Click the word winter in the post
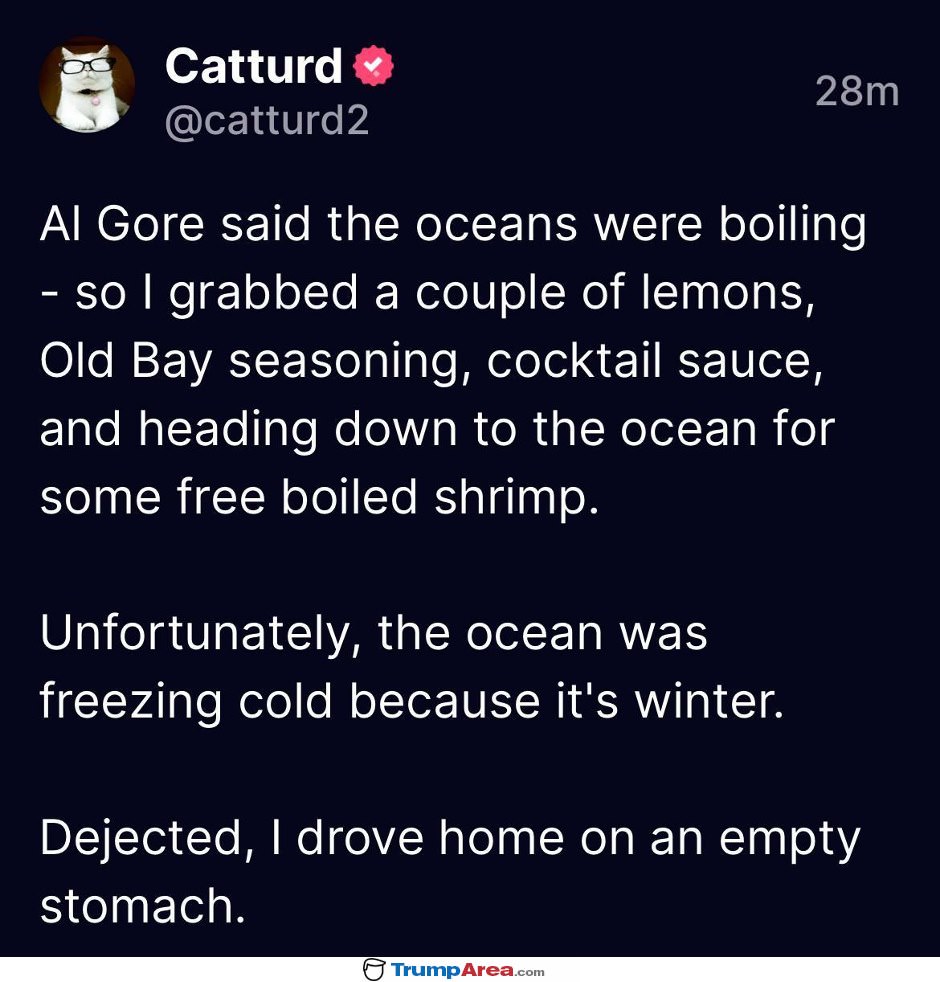 [x=710, y=701]
